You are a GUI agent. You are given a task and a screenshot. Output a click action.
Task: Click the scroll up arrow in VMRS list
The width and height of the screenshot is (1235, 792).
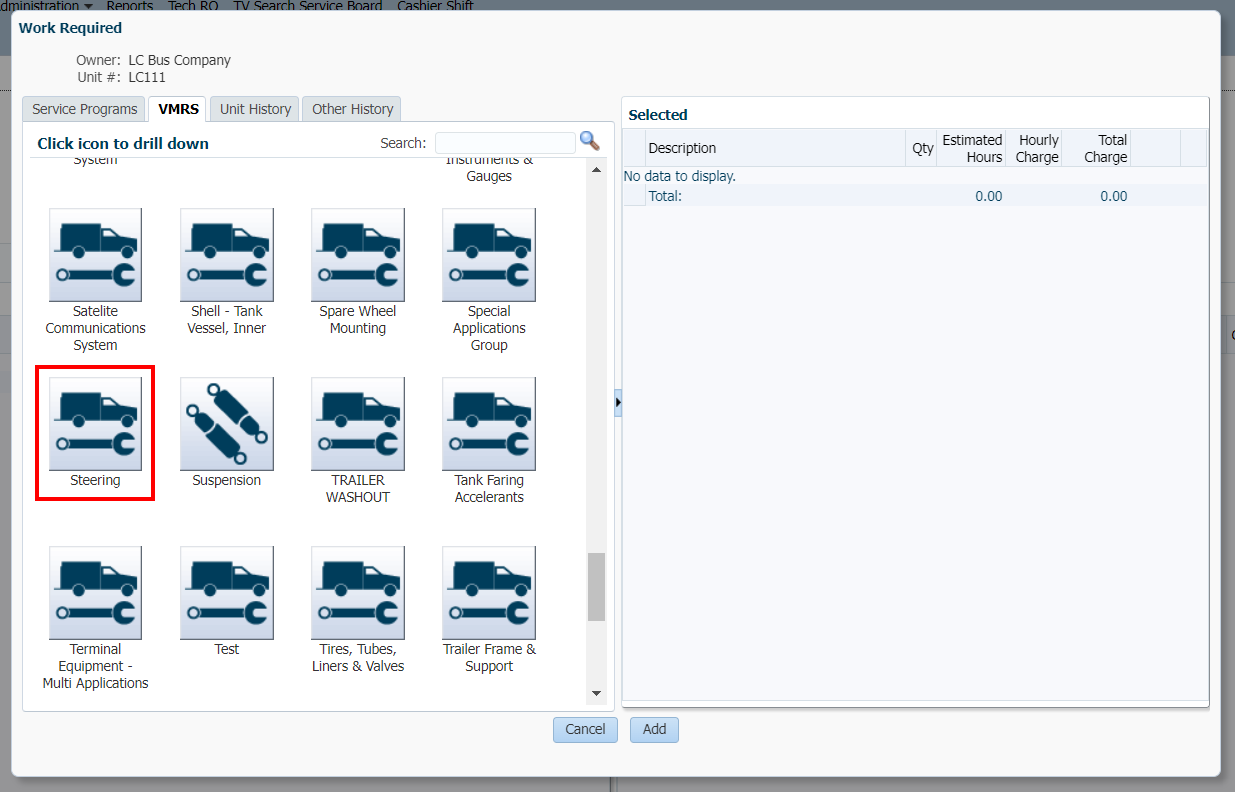point(597,170)
